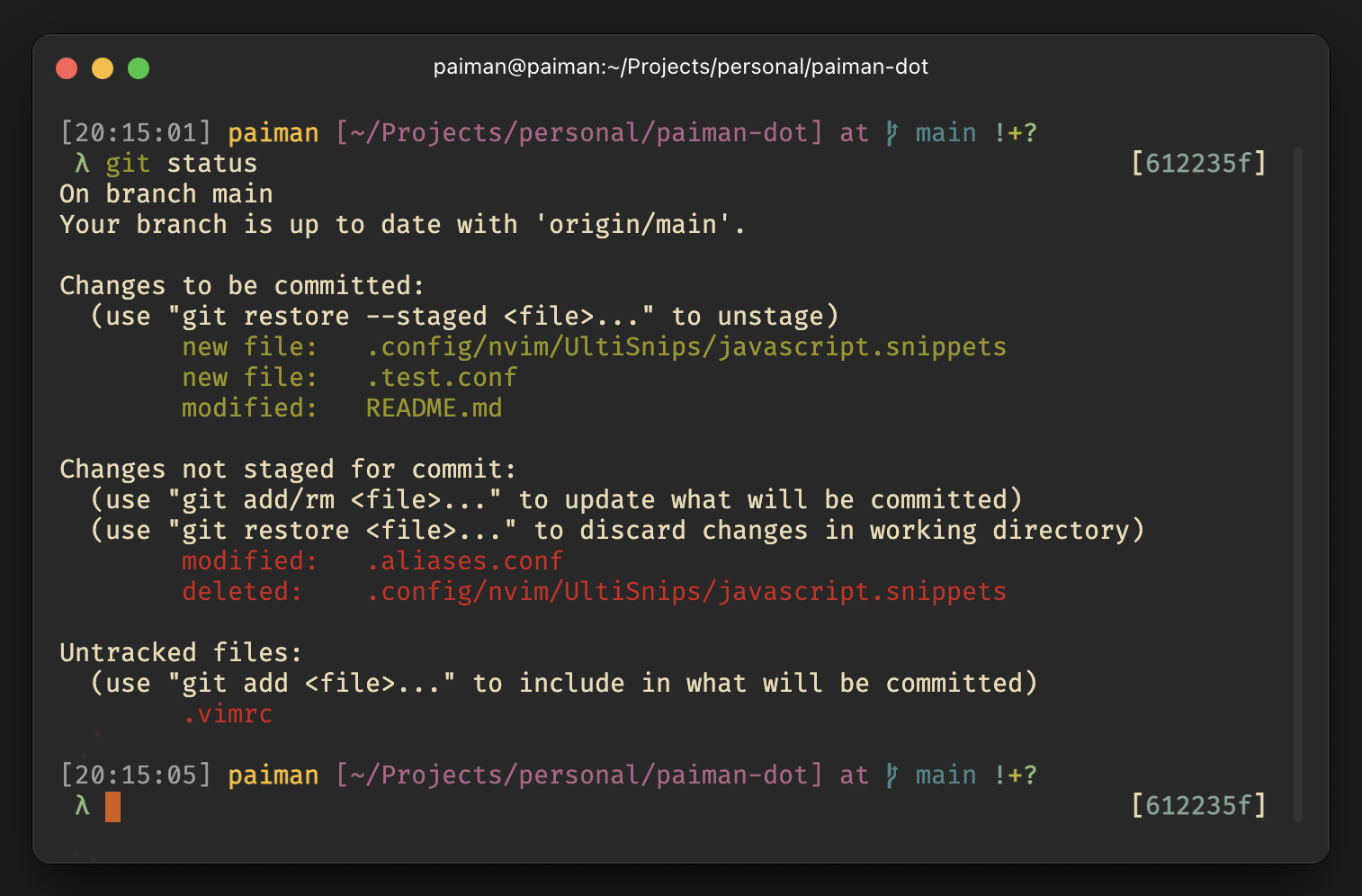Click the staged README.md file name
Image resolution: width=1362 pixels, height=896 pixels.
(434, 408)
